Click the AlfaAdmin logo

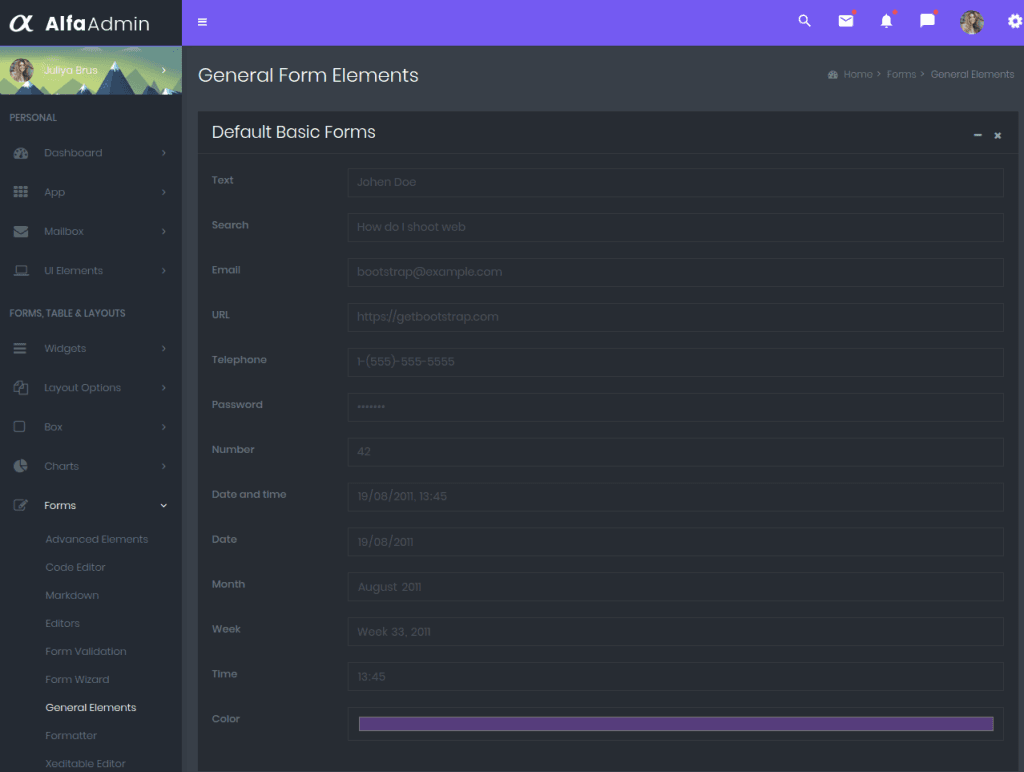pyautogui.click(x=80, y=23)
